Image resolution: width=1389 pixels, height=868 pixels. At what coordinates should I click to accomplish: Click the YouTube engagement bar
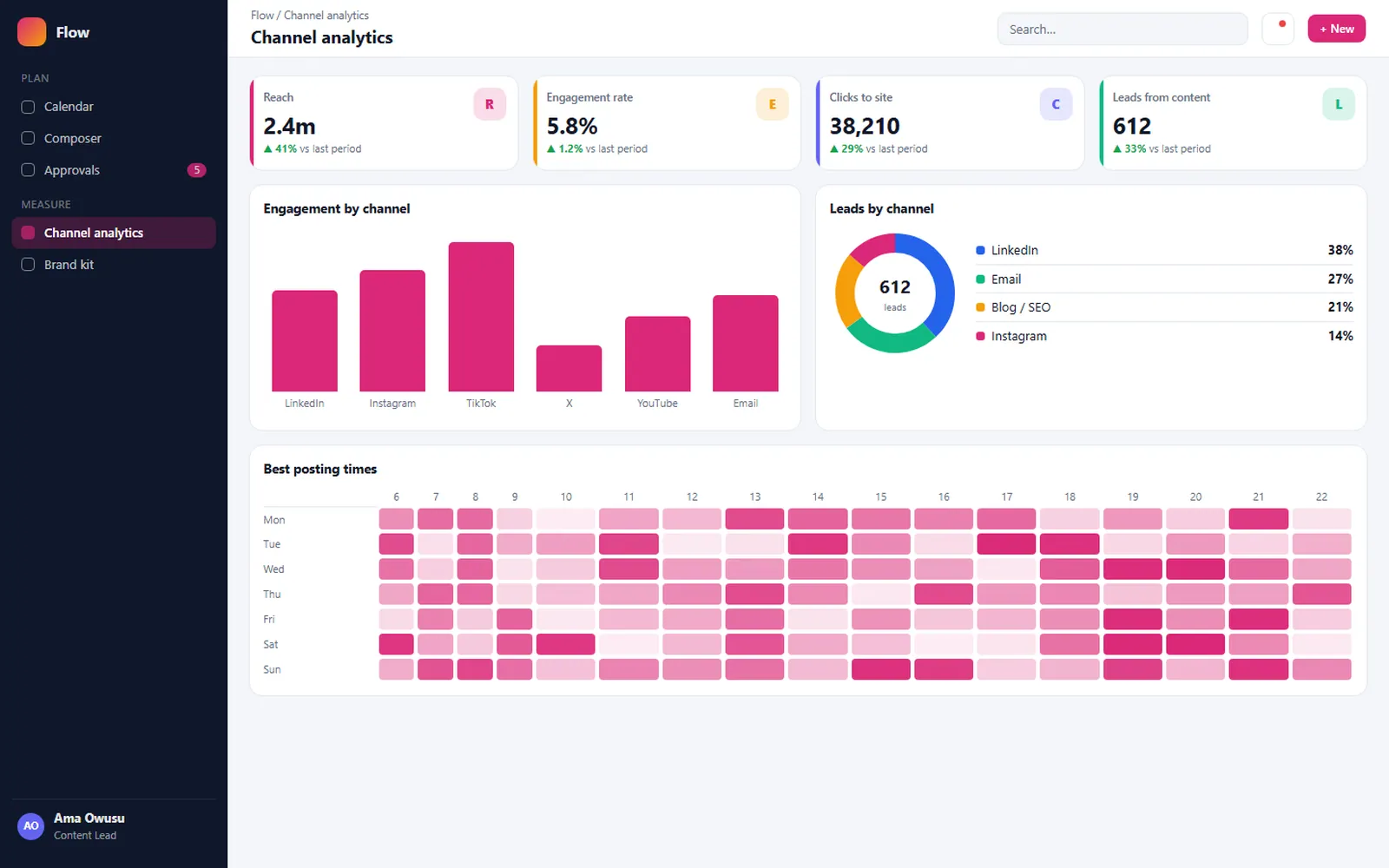(657, 354)
